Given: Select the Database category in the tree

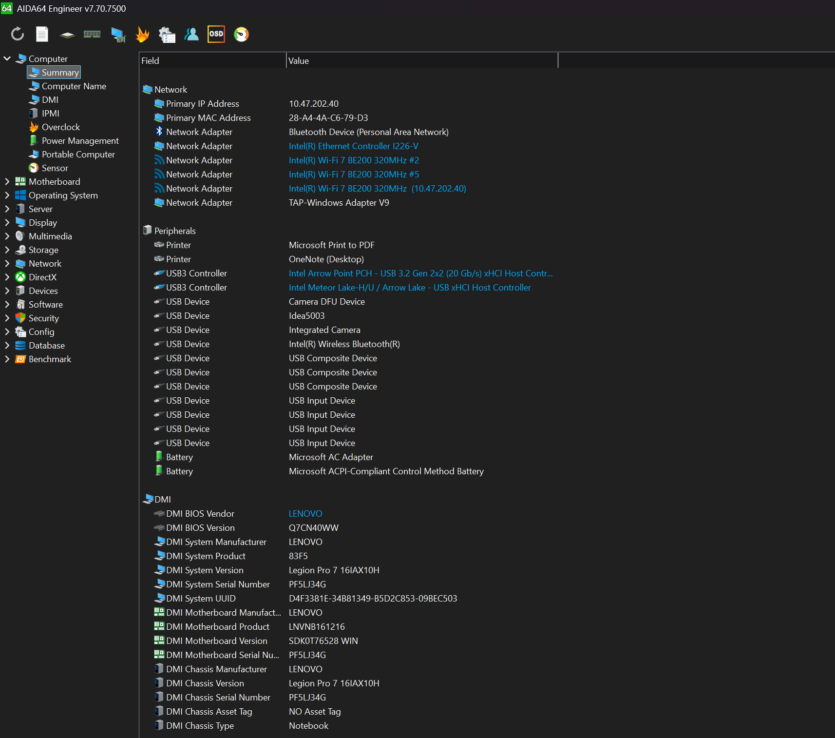Looking at the screenshot, I should (x=38, y=346).
